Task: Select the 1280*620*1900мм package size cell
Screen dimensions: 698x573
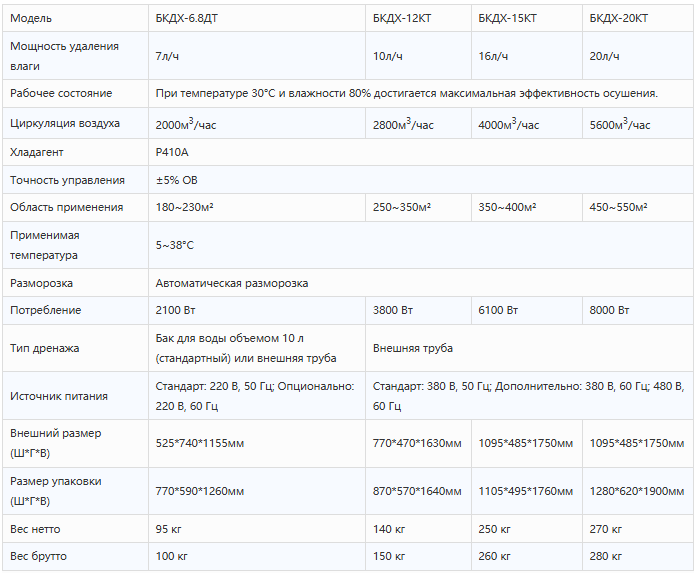Action: [637, 491]
